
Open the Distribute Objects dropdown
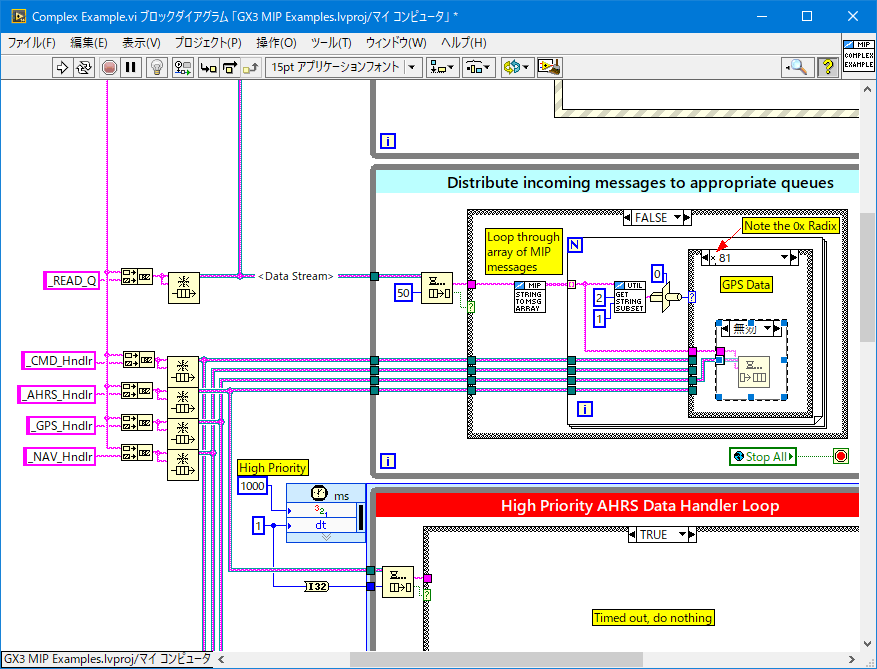[478, 68]
